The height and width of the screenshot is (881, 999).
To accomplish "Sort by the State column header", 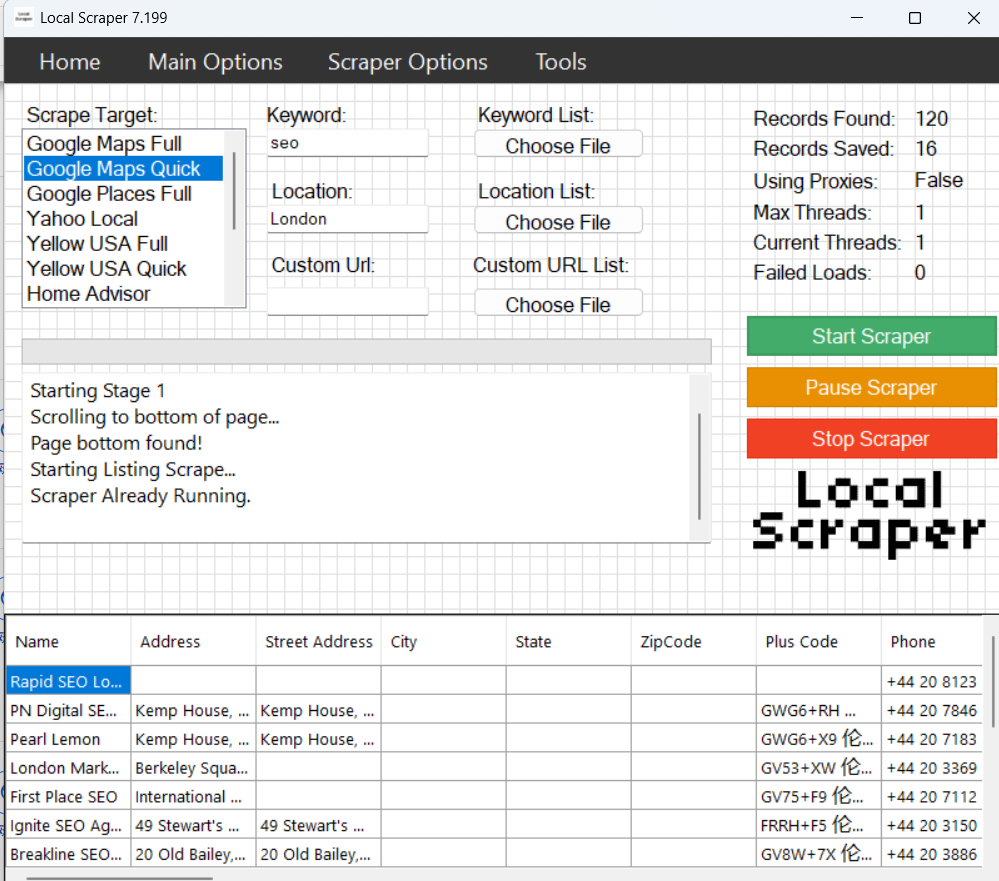I will 568,641.
